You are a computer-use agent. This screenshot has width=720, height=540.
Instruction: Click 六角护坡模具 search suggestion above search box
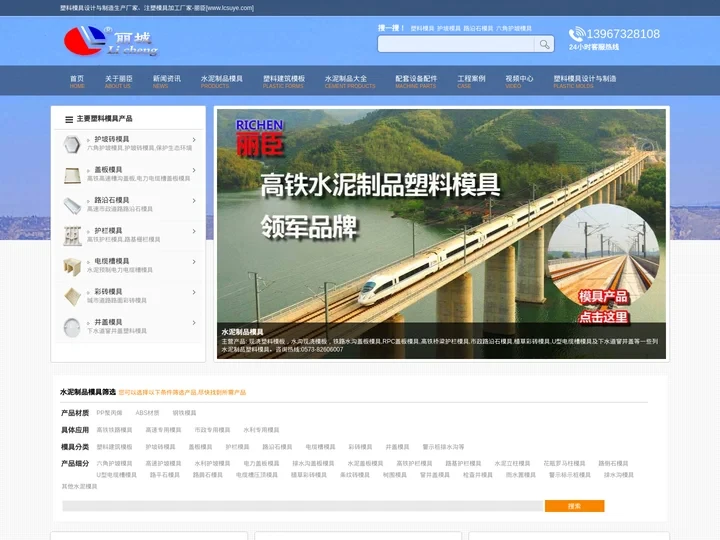coord(514,28)
